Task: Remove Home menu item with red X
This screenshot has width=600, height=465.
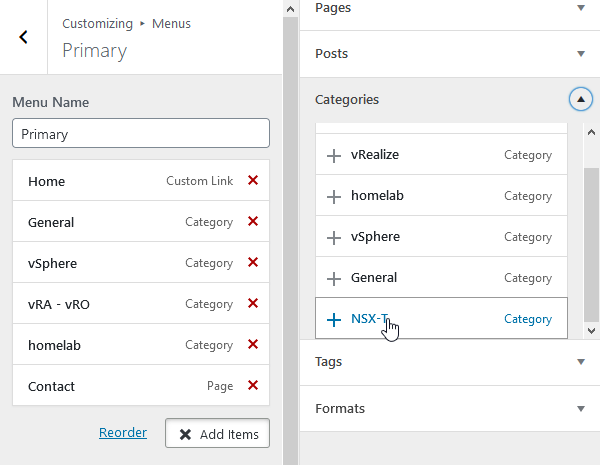Action: coord(253,181)
